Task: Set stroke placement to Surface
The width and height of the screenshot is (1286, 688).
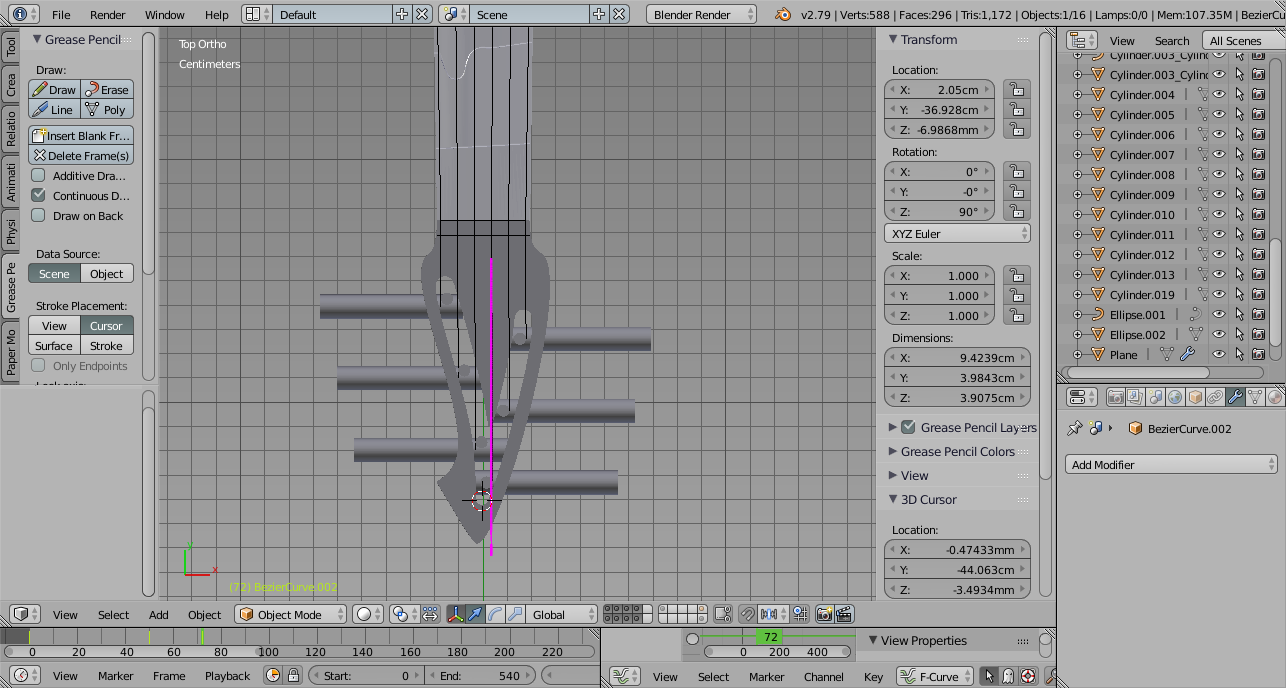Action: pyautogui.click(x=54, y=345)
